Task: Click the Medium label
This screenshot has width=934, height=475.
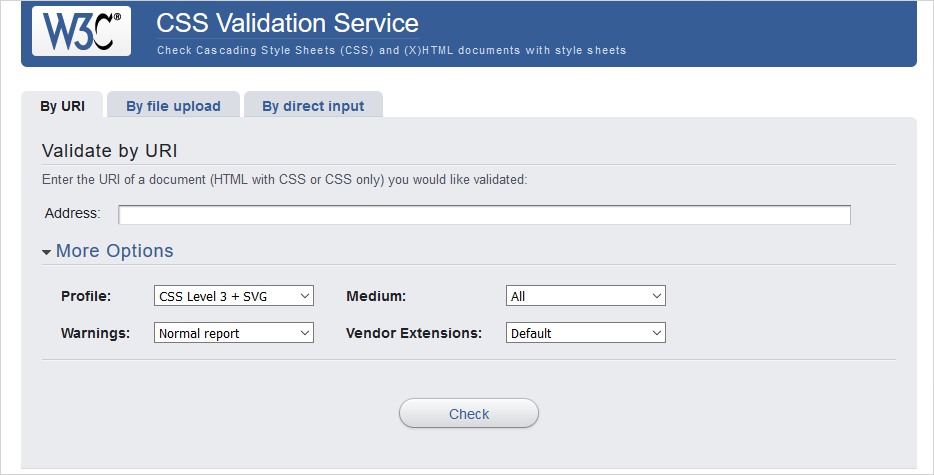Action: point(376,296)
